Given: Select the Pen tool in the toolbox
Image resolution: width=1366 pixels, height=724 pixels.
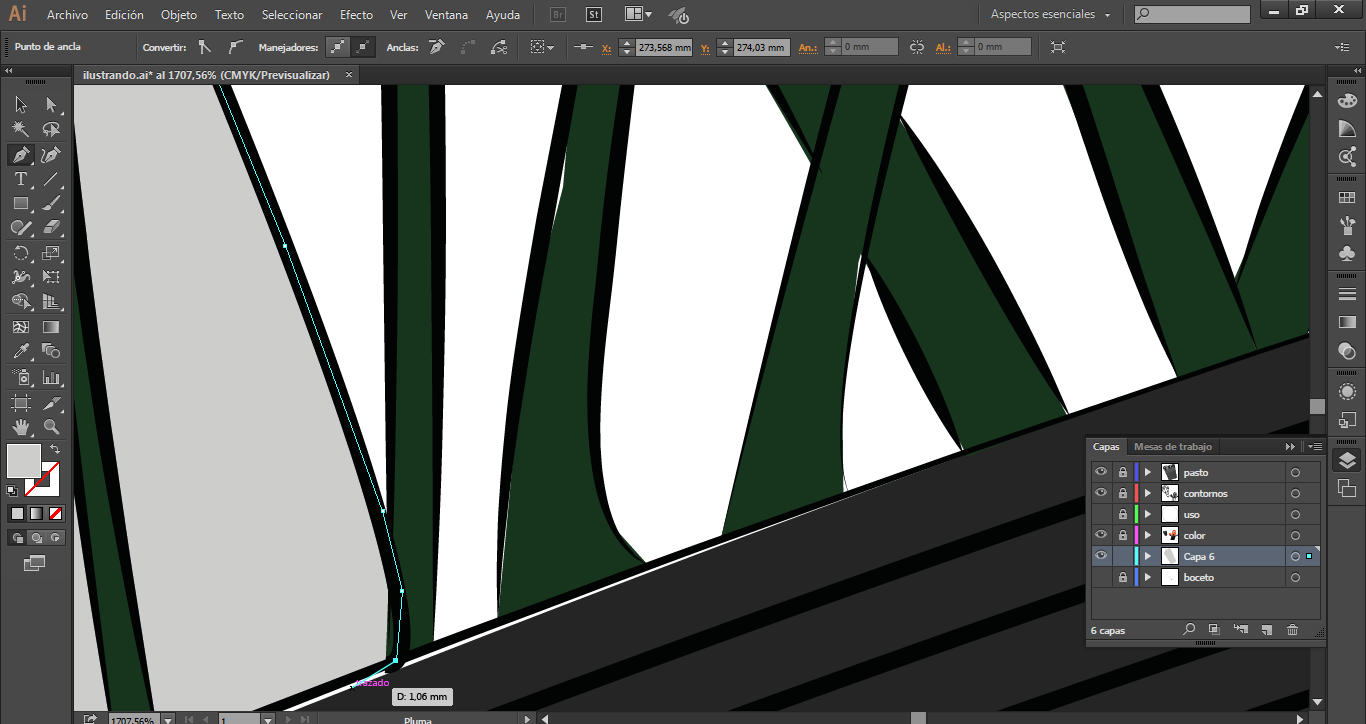Looking at the screenshot, I should pos(20,155).
